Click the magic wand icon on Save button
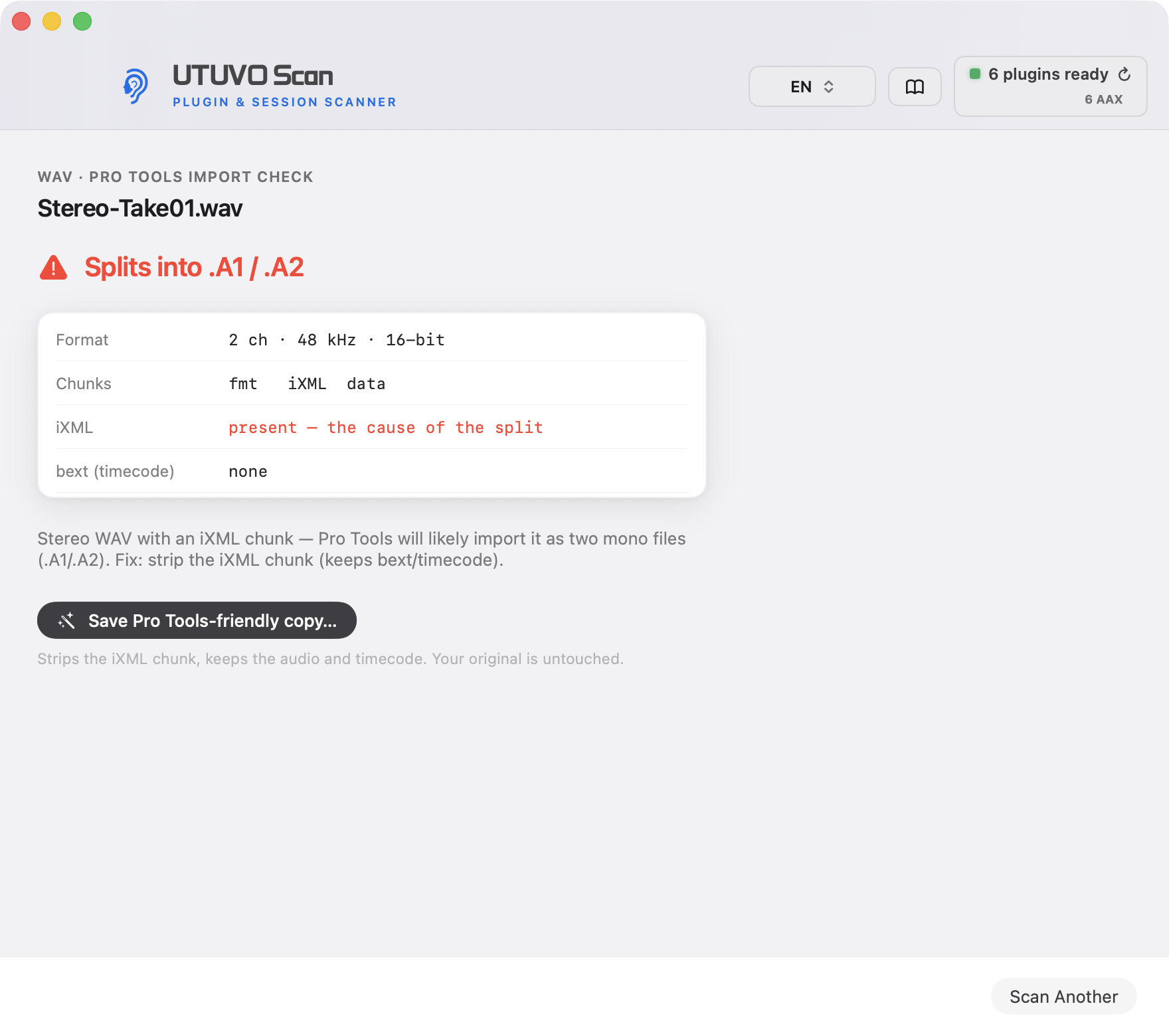 click(x=66, y=620)
